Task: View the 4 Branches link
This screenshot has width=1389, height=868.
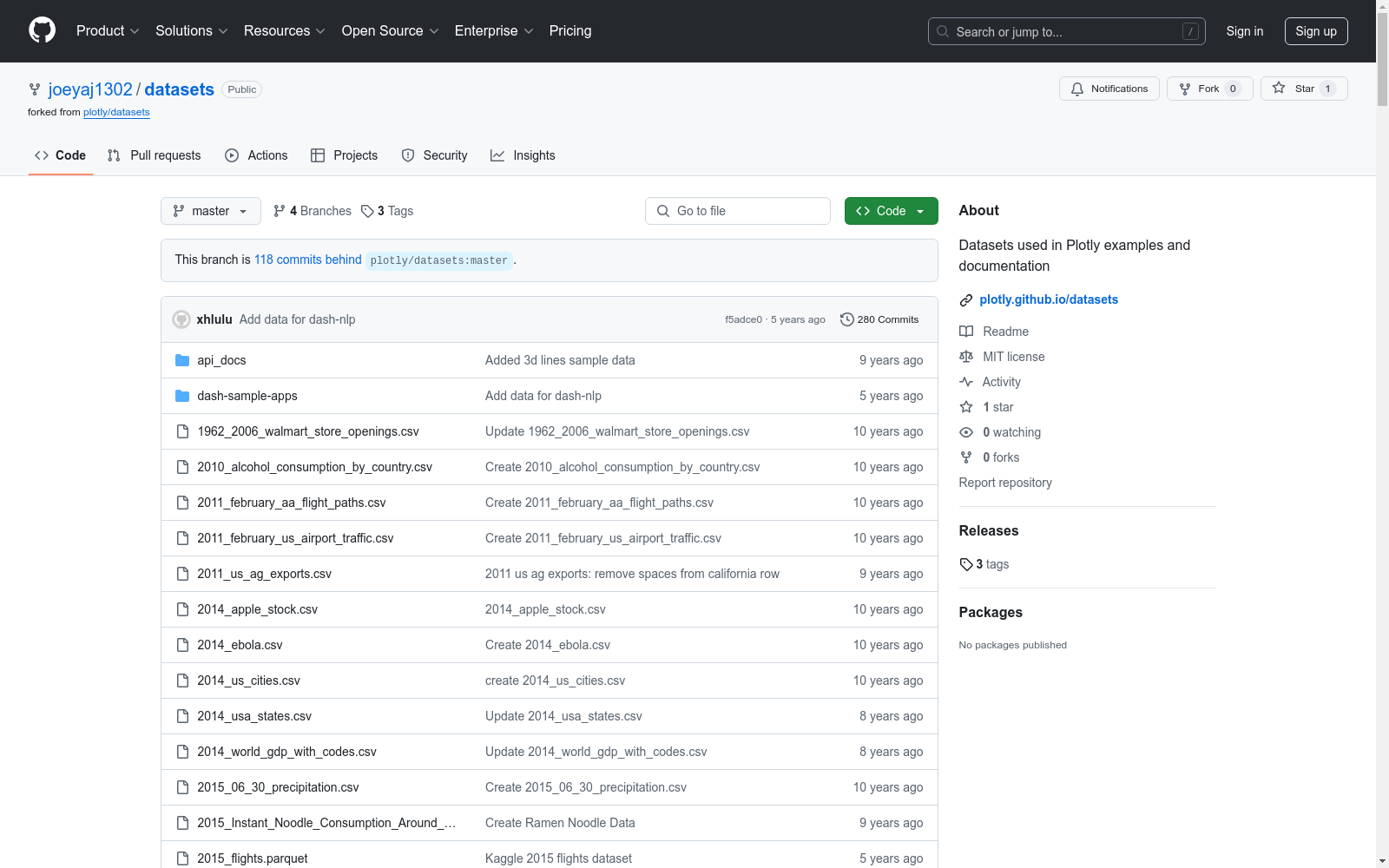Action: (312, 211)
